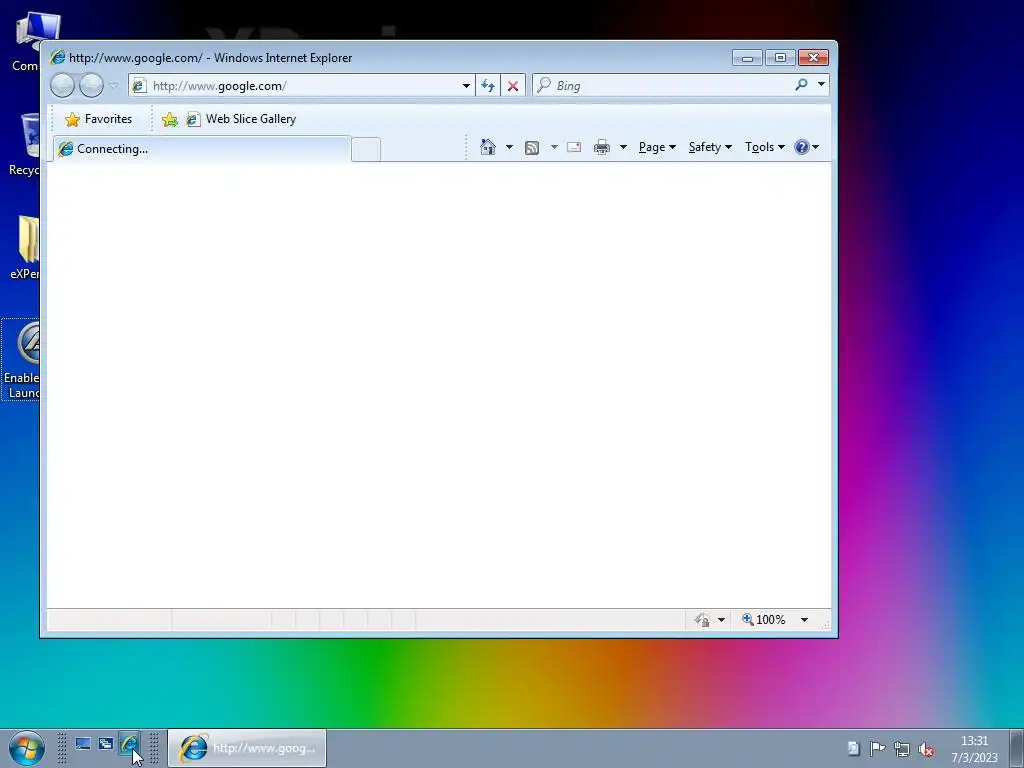Click the tray document icon

tap(853, 749)
